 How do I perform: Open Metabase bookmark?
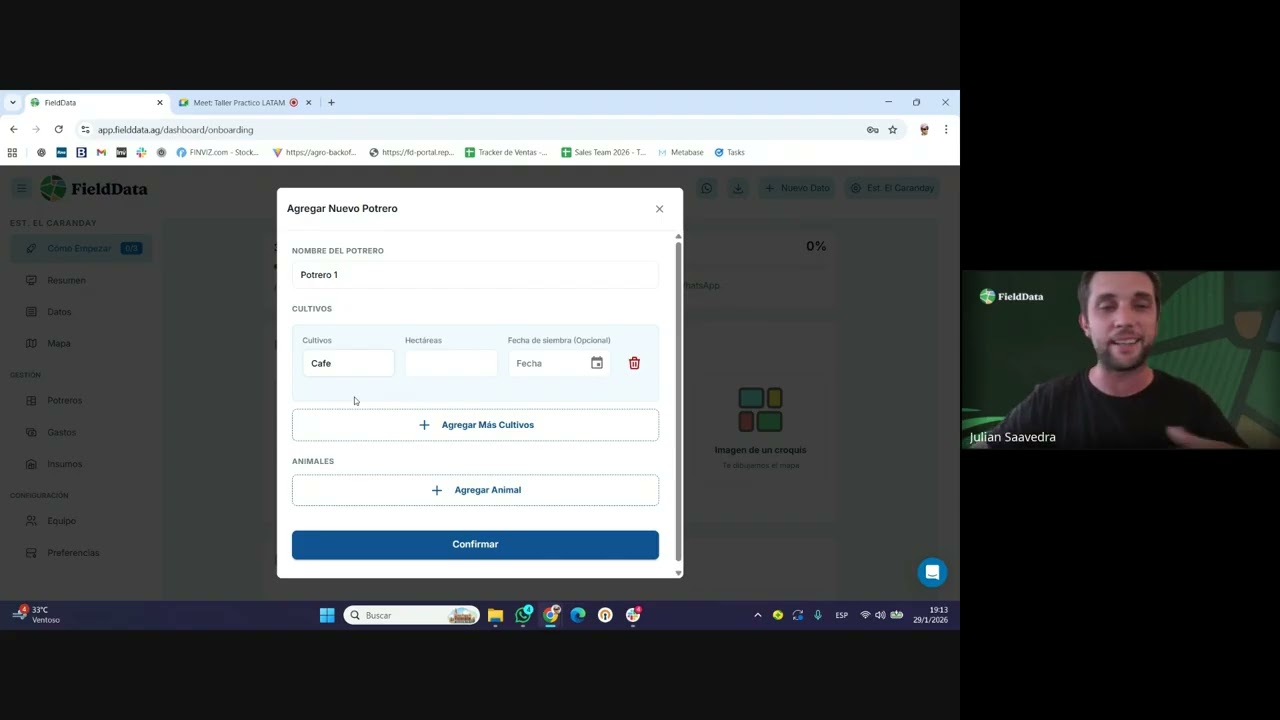pyautogui.click(x=680, y=152)
